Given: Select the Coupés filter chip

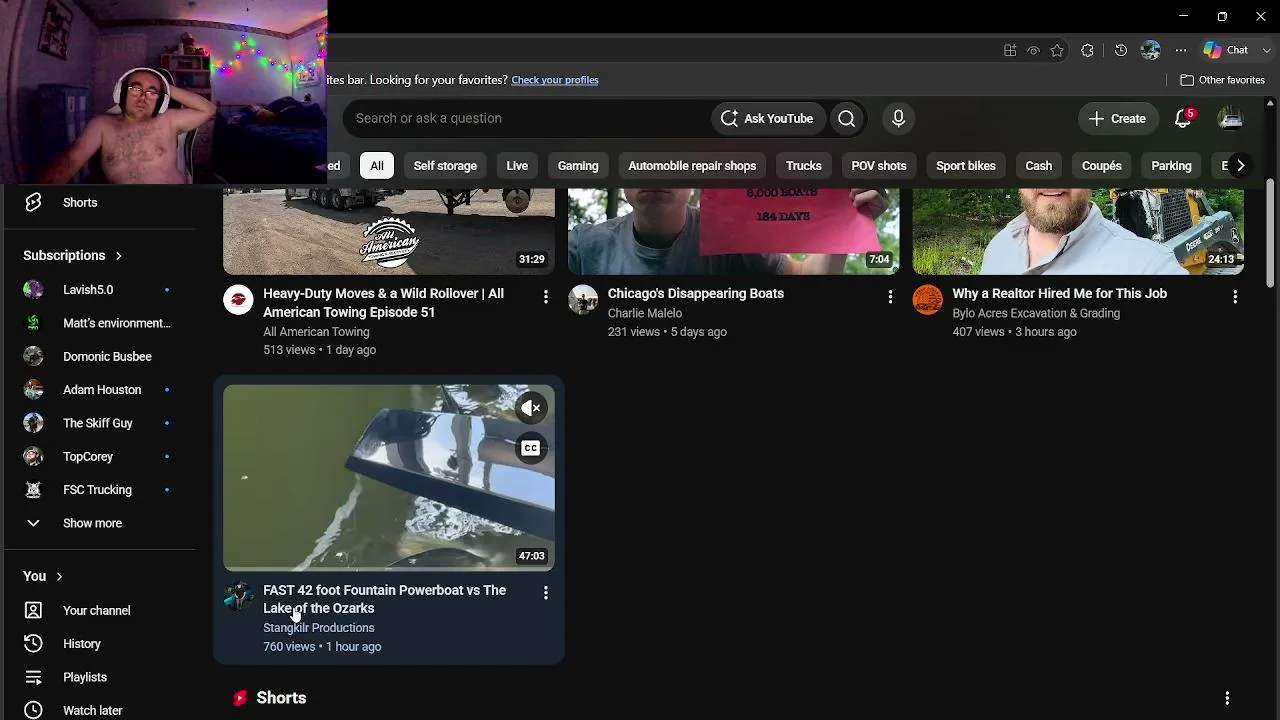Looking at the screenshot, I should point(1102,166).
